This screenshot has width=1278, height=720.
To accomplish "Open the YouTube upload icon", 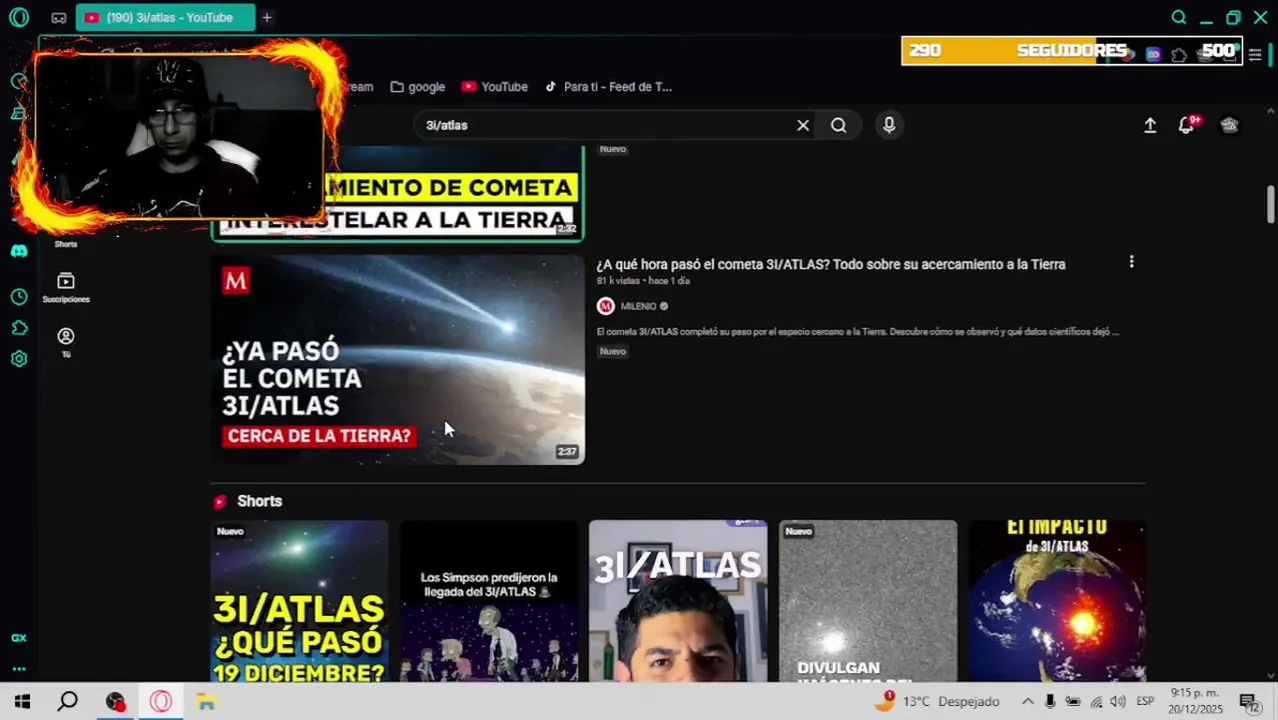I will pyautogui.click(x=1150, y=125).
